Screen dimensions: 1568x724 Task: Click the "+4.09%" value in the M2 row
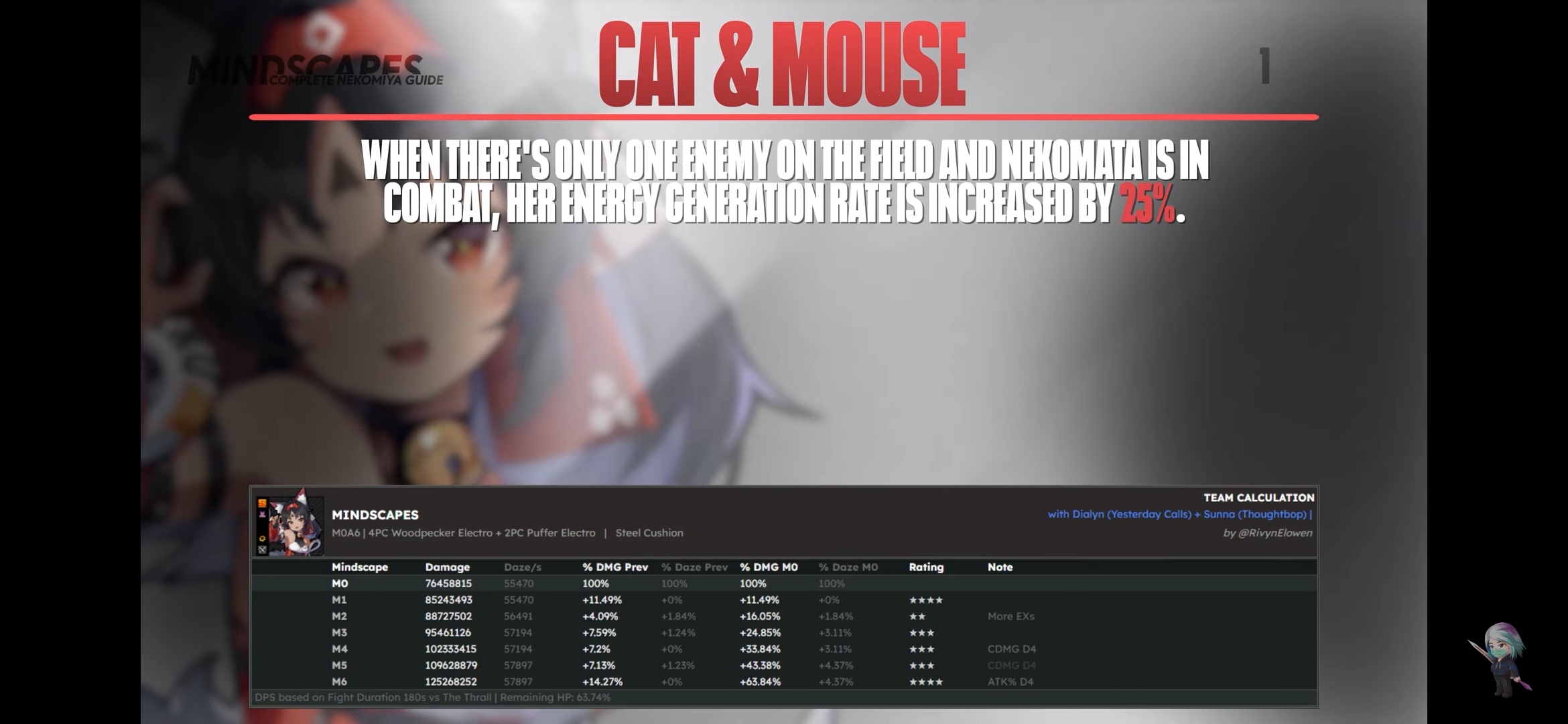[x=600, y=617]
